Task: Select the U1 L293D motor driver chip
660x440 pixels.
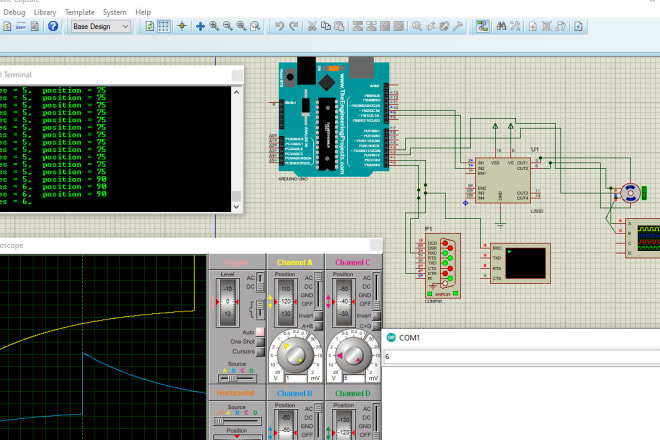Action: pos(503,180)
